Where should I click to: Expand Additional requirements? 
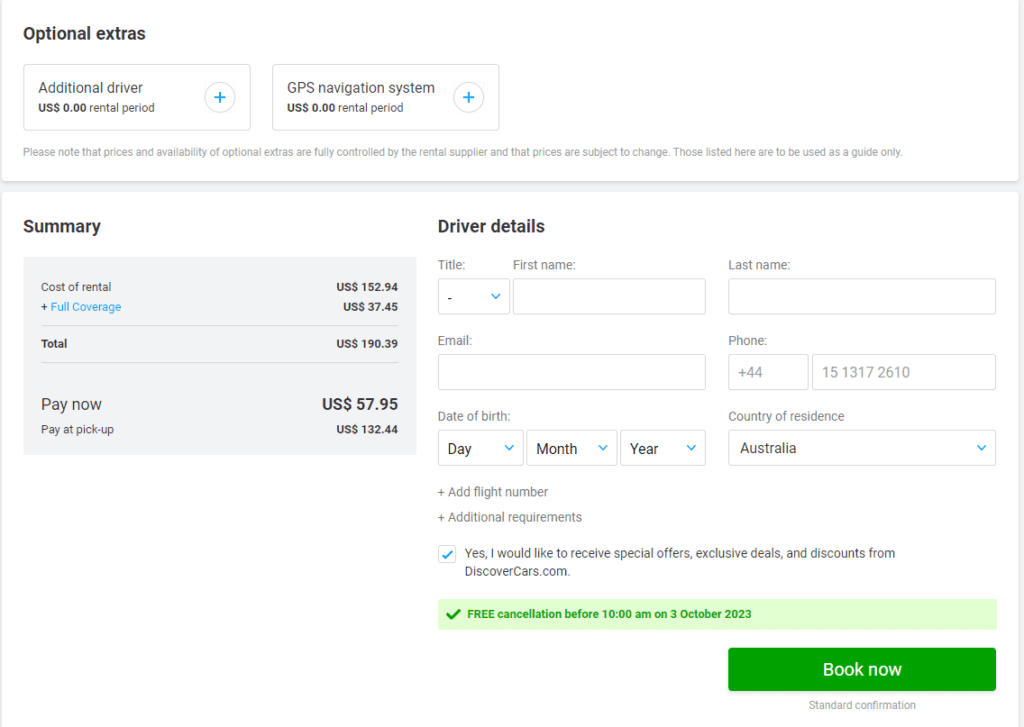(x=509, y=517)
